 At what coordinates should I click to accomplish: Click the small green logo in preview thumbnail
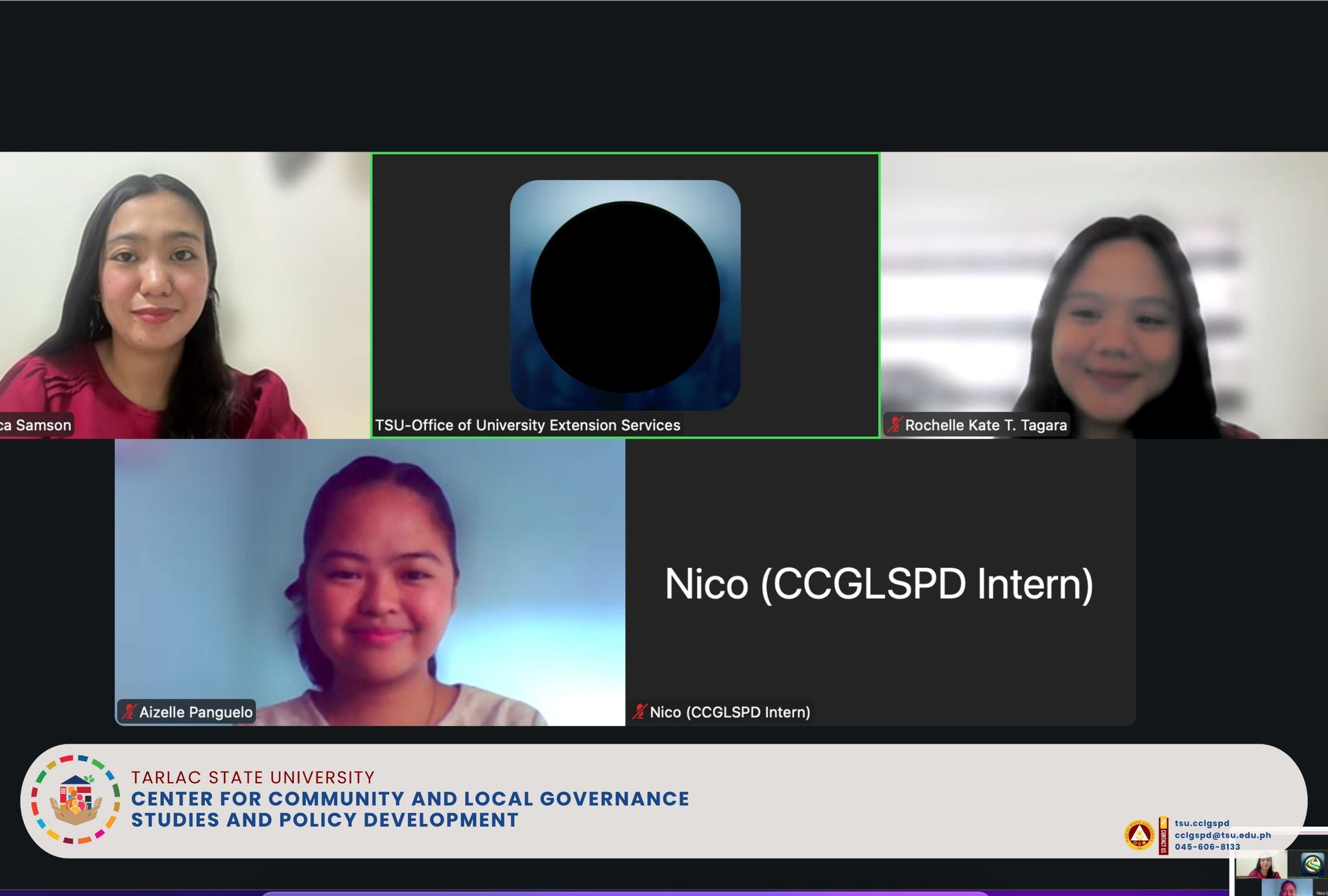(1312, 864)
